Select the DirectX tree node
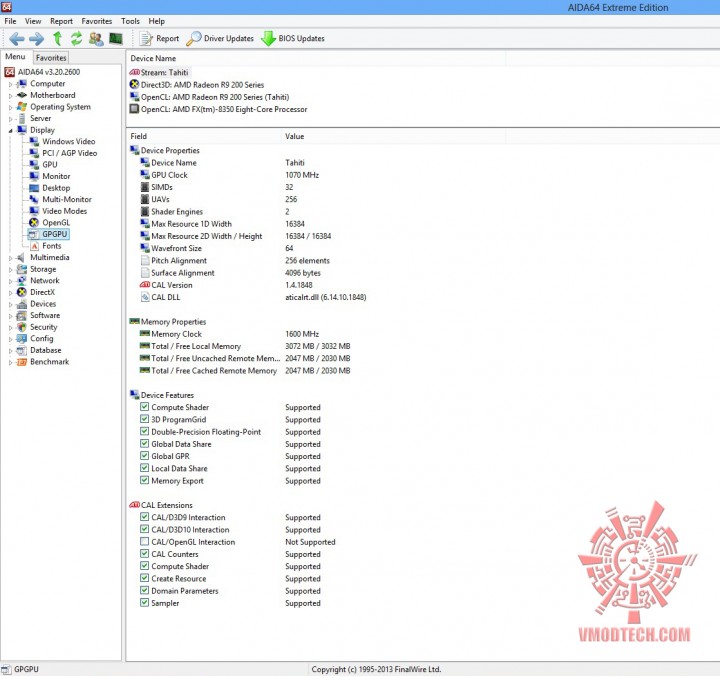Viewport: 720px width, 676px height. tap(42, 292)
